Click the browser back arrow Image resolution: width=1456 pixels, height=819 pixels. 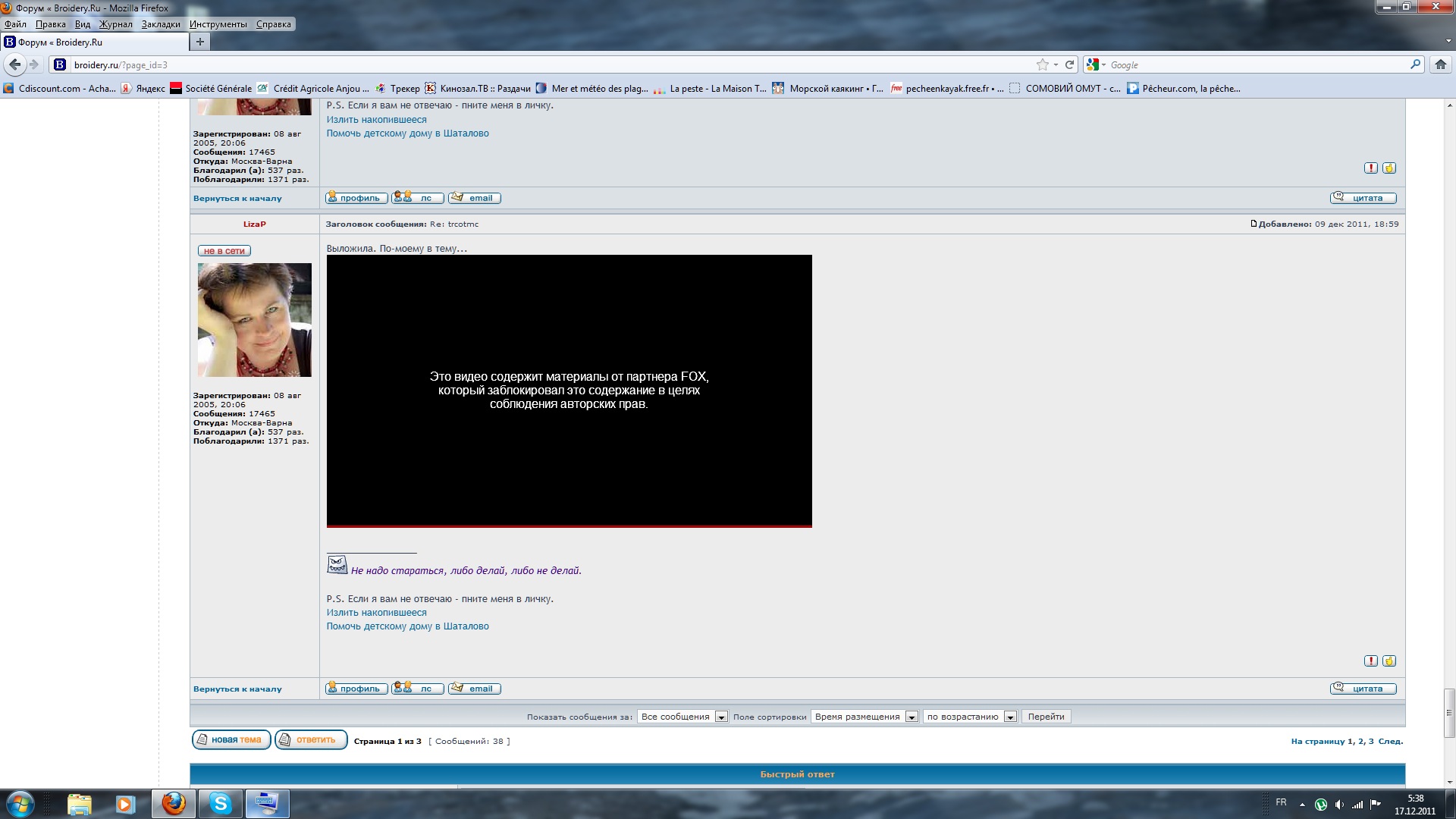click(x=15, y=64)
